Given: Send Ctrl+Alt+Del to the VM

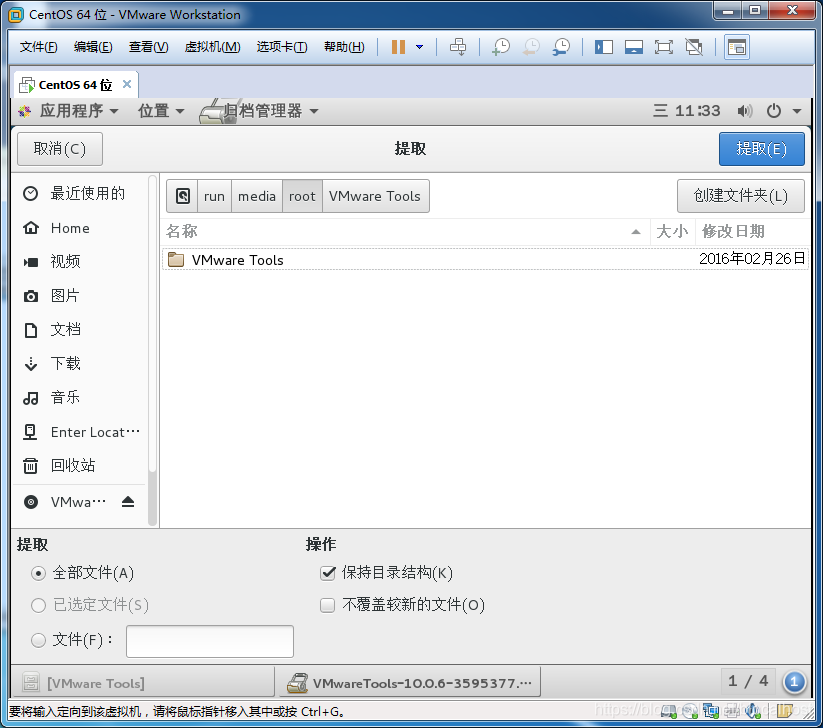Looking at the screenshot, I should pyautogui.click(x=458, y=47).
